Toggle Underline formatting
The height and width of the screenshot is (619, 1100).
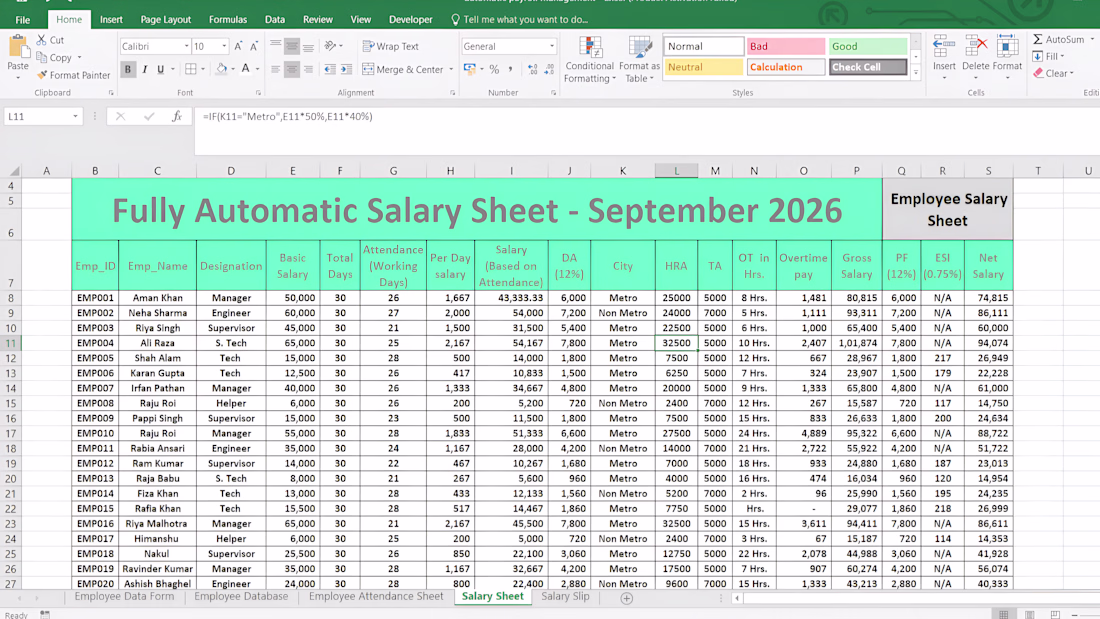point(161,69)
